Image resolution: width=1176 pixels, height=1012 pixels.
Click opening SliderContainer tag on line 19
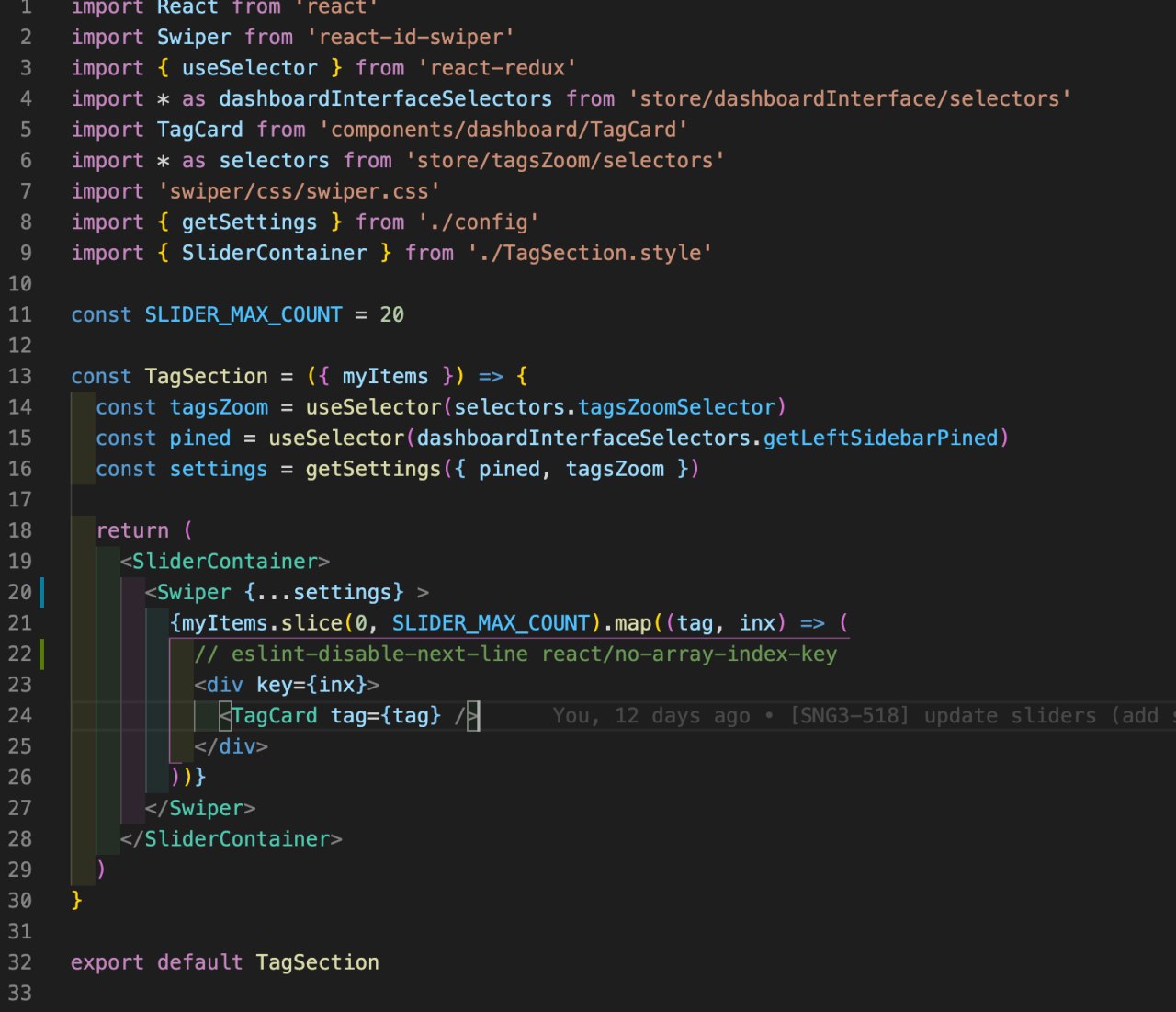224,561
